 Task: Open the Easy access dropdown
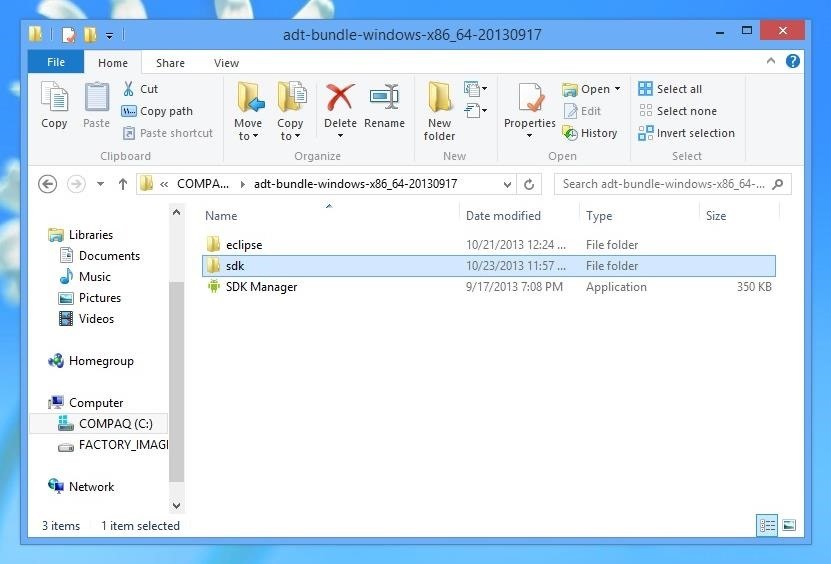[x=475, y=111]
